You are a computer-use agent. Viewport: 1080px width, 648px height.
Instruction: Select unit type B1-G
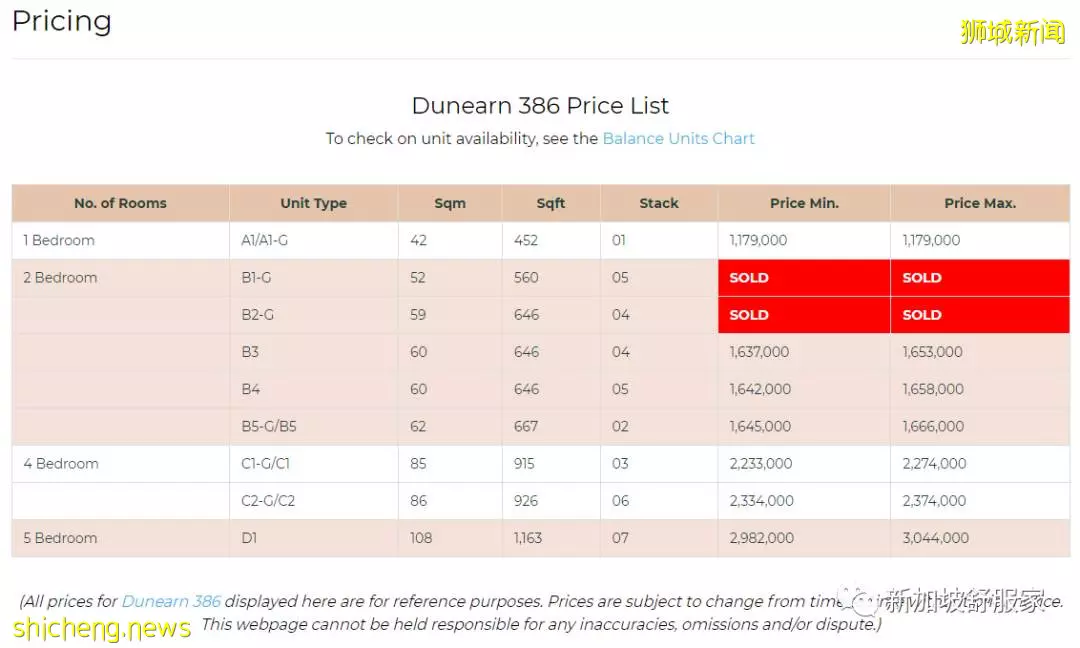256,278
